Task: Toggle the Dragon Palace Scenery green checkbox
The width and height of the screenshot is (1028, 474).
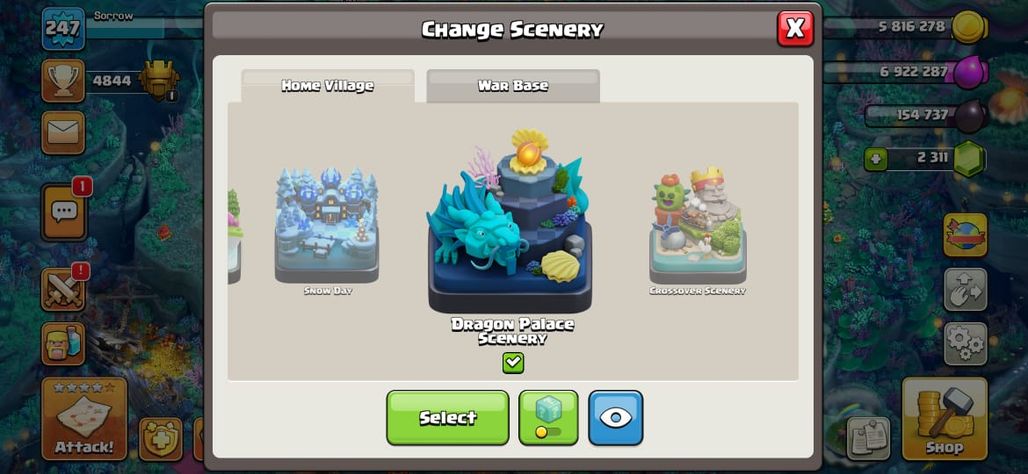Action: [513, 363]
